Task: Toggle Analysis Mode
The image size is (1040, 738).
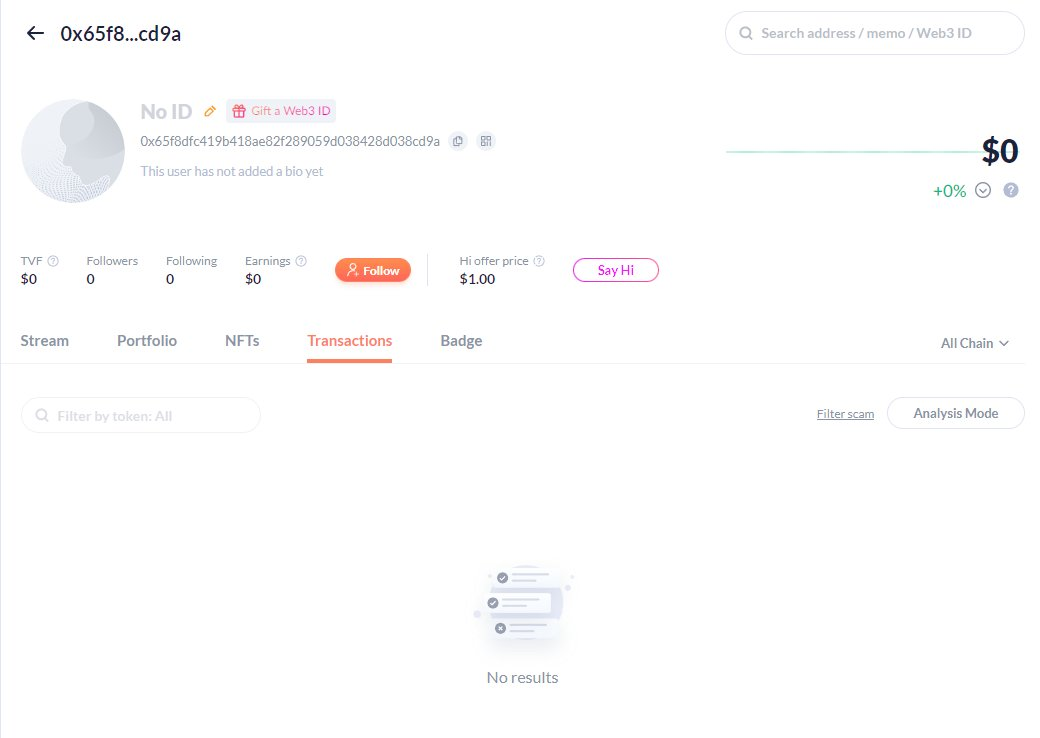Action: click(x=955, y=413)
